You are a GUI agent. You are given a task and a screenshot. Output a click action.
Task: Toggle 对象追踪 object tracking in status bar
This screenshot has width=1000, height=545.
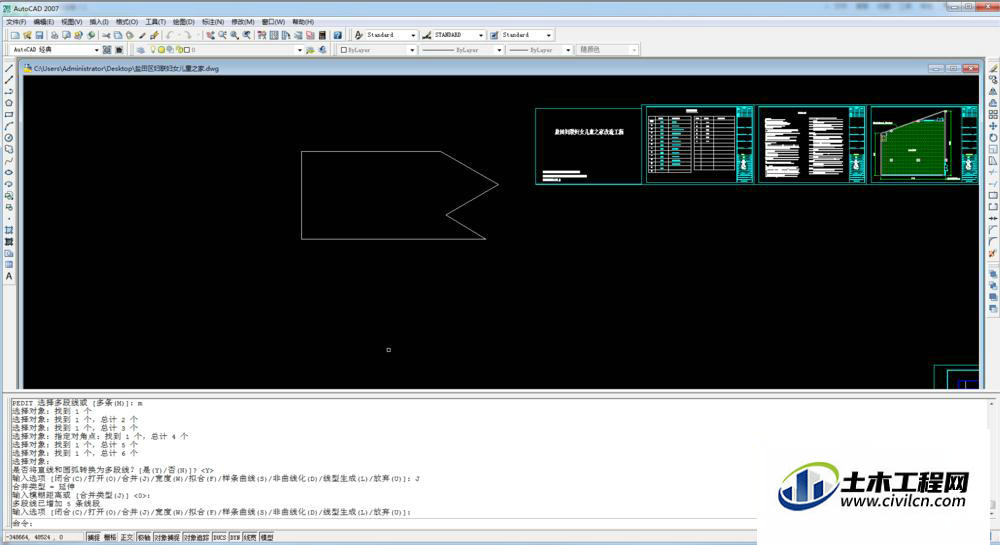click(196, 537)
